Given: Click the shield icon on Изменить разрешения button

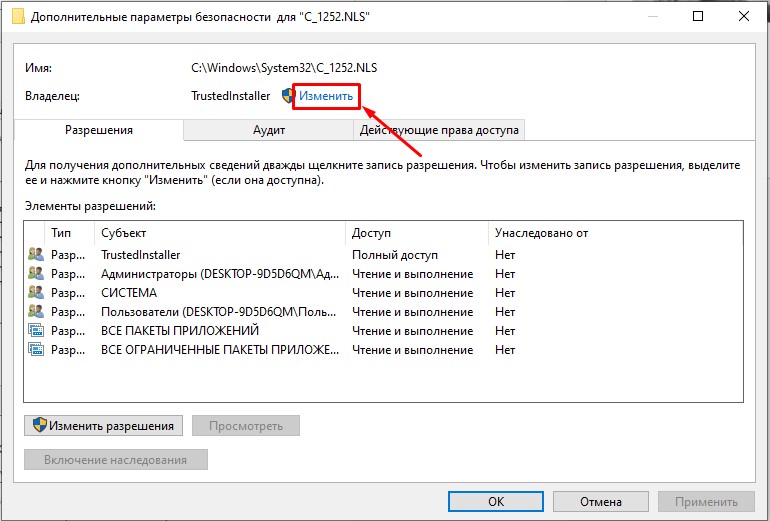Looking at the screenshot, I should click(x=40, y=425).
